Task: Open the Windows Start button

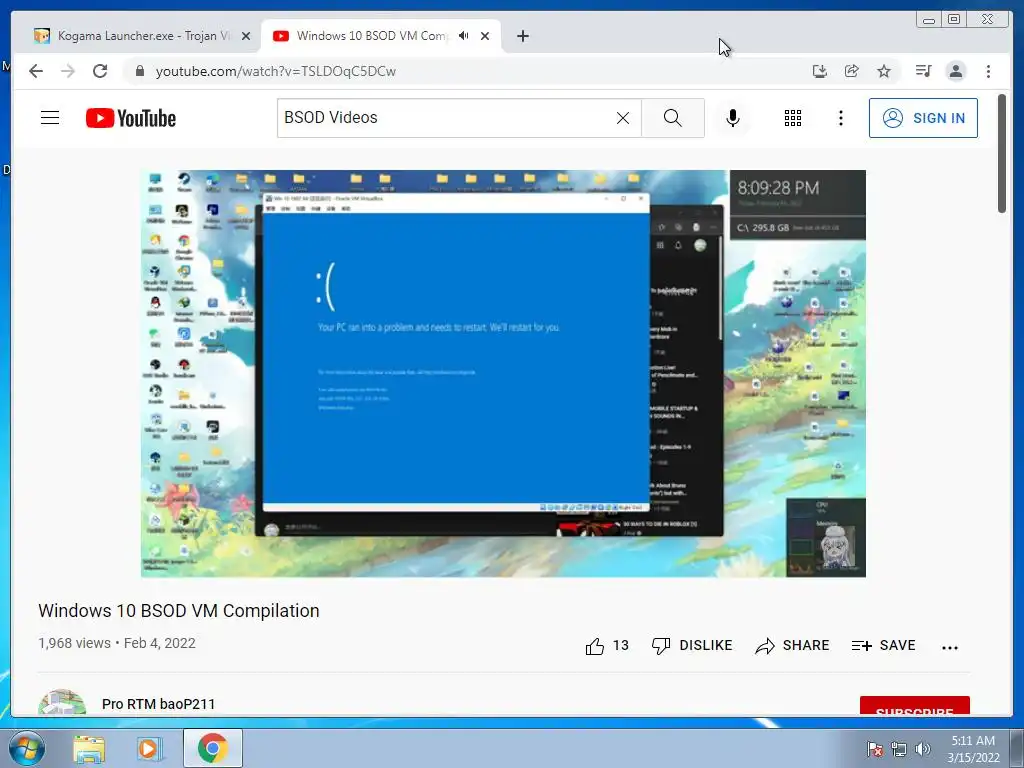Action: point(27,748)
